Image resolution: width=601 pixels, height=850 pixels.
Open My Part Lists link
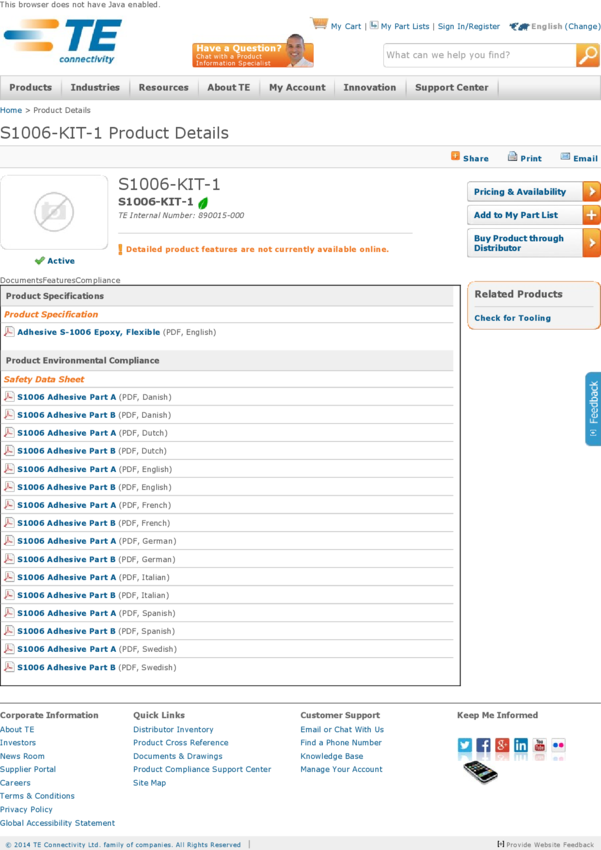[x=405, y=26]
